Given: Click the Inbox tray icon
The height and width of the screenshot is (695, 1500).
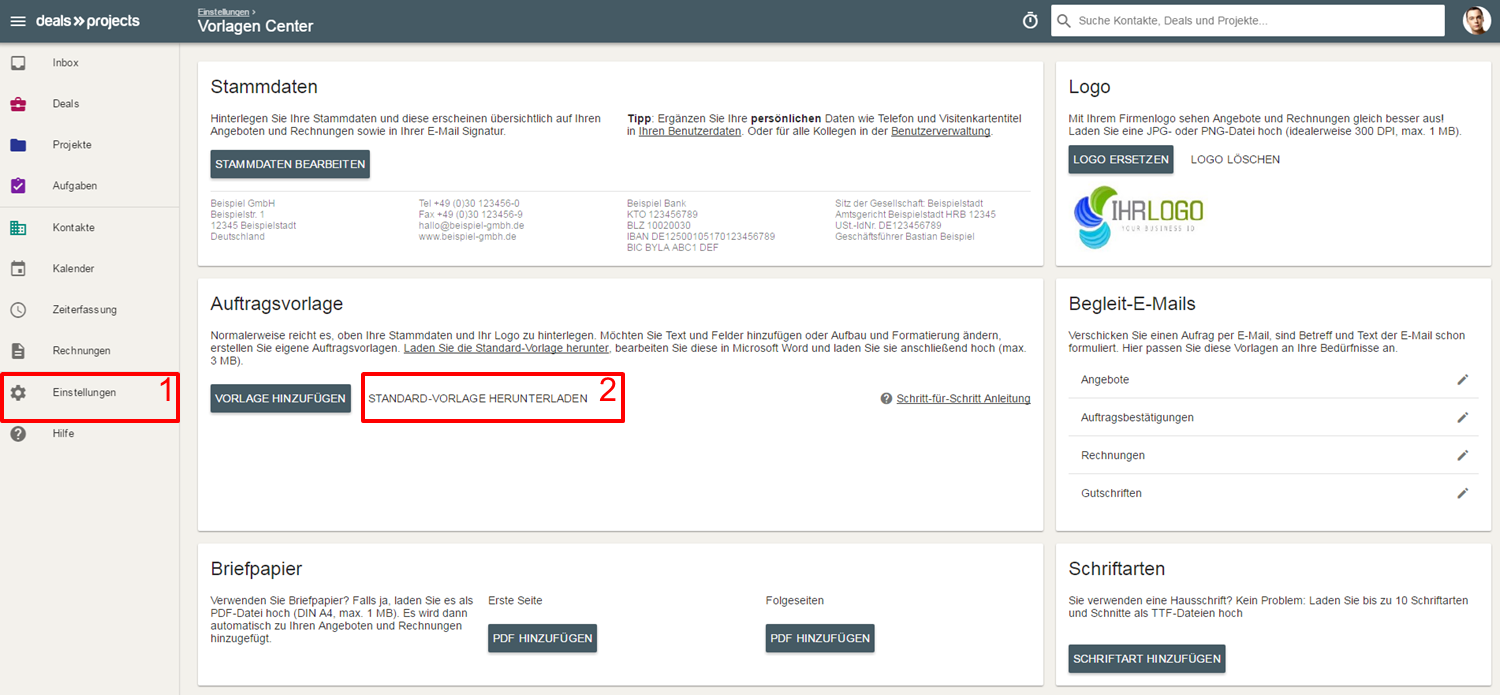Looking at the screenshot, I should (18, 63).
